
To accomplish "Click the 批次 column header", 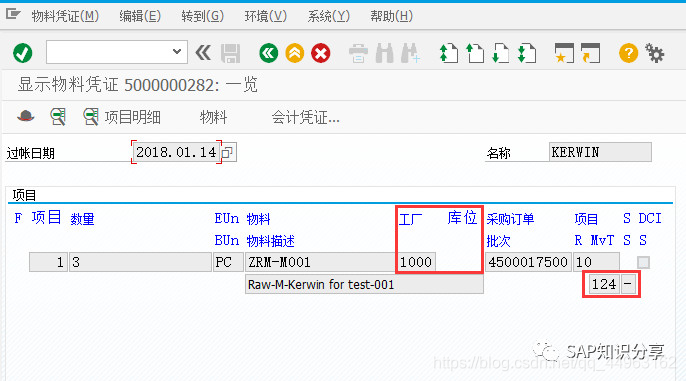I will click(498, 241).
